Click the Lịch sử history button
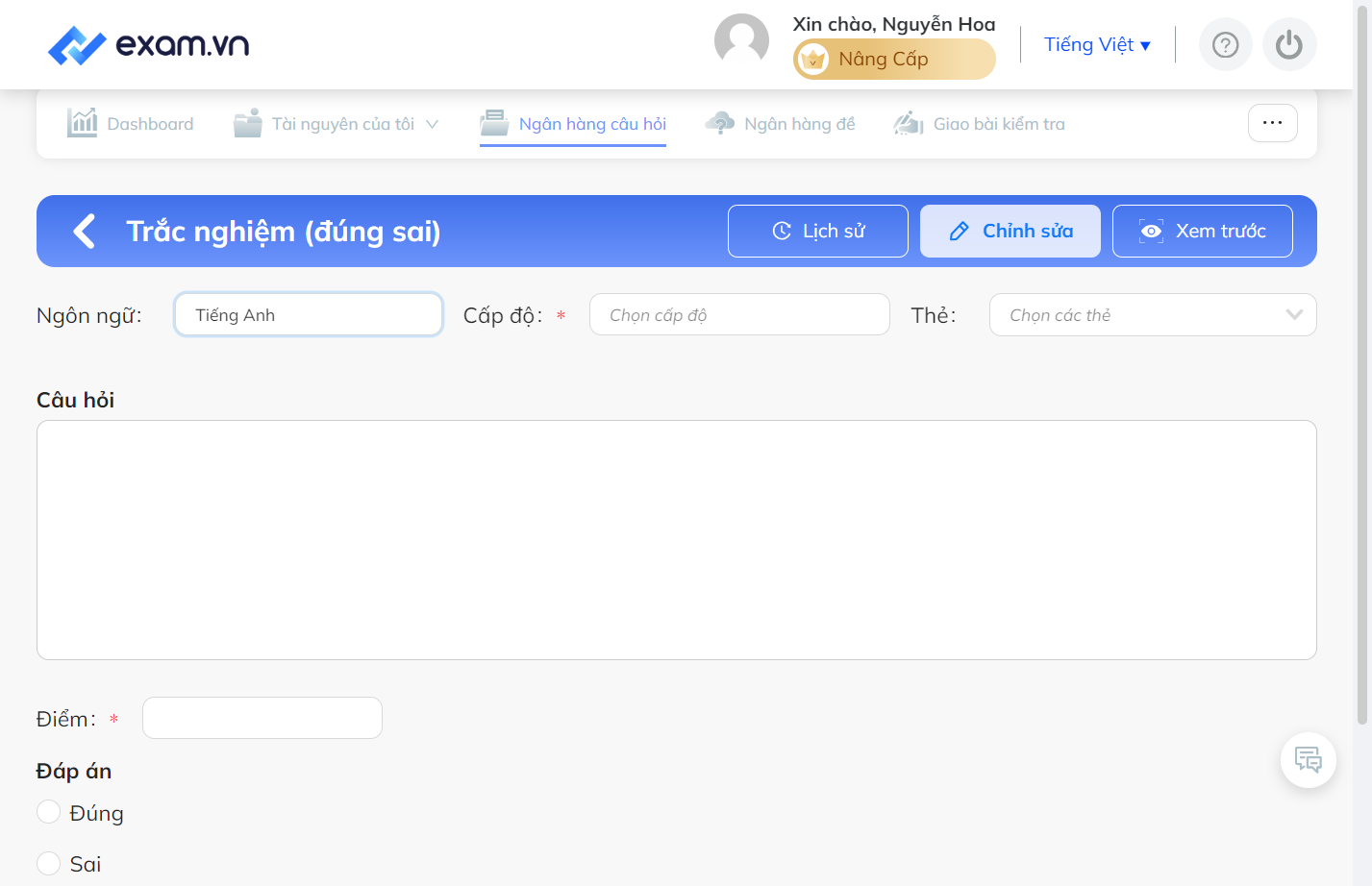1372x886 pixels. (818, 231)
